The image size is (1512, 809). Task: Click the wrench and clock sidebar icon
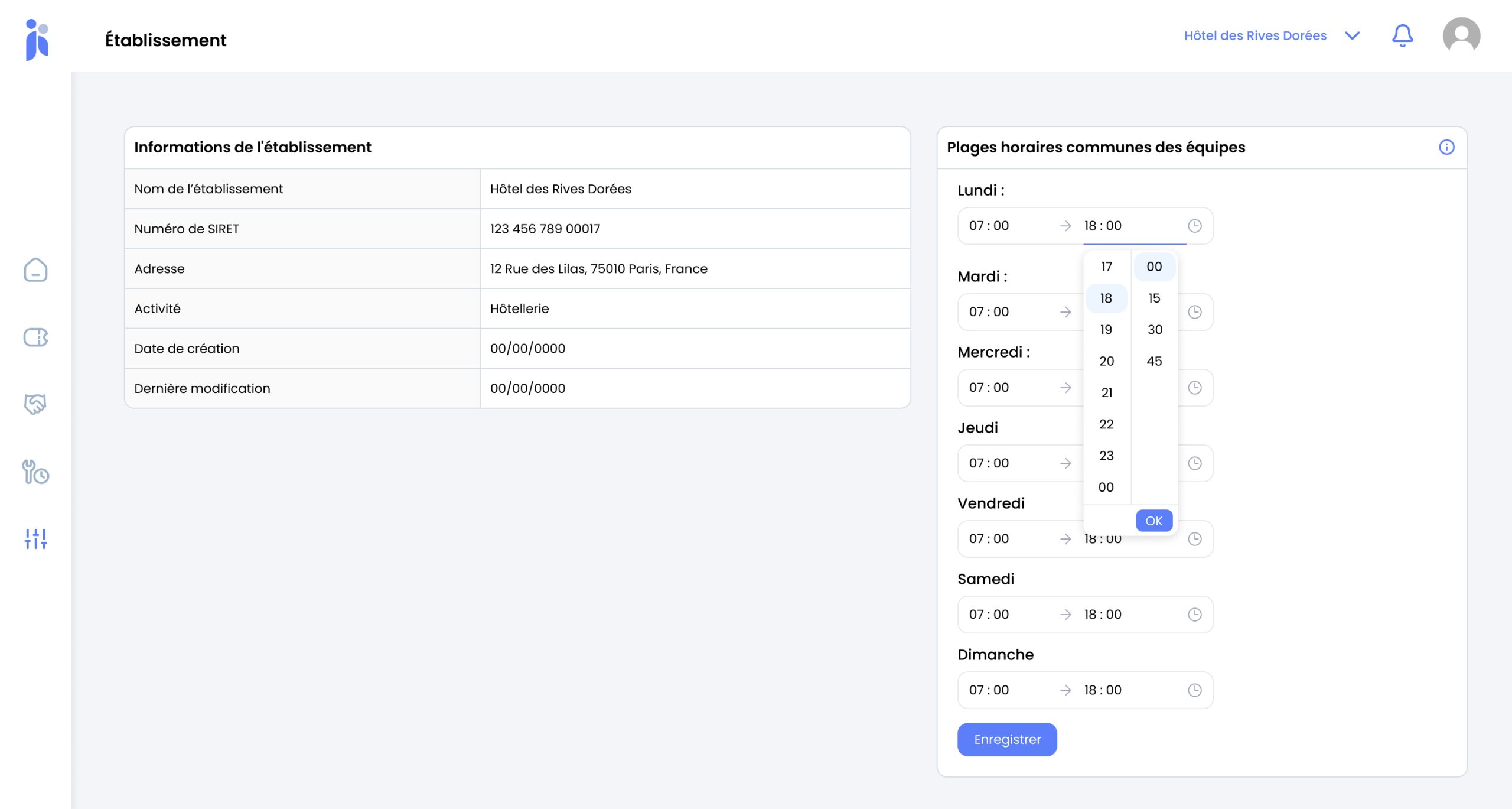pos(35,472)
